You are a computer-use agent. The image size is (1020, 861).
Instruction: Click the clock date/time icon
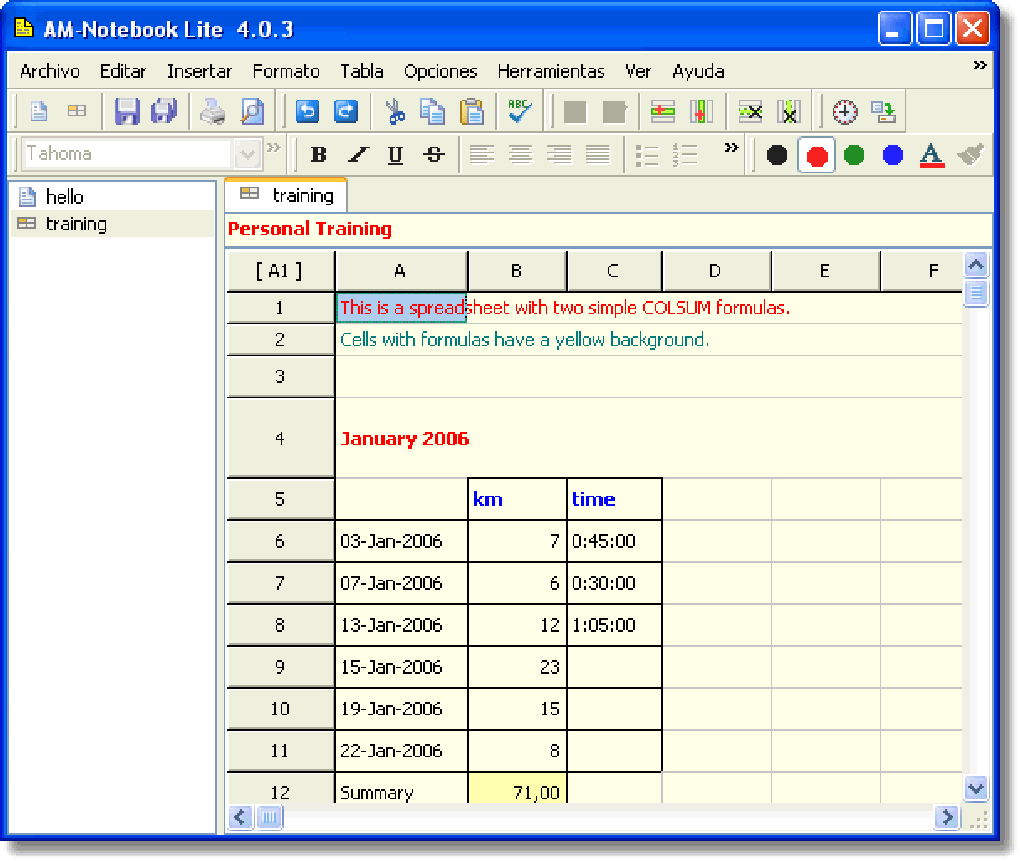(x=845, y=111)
